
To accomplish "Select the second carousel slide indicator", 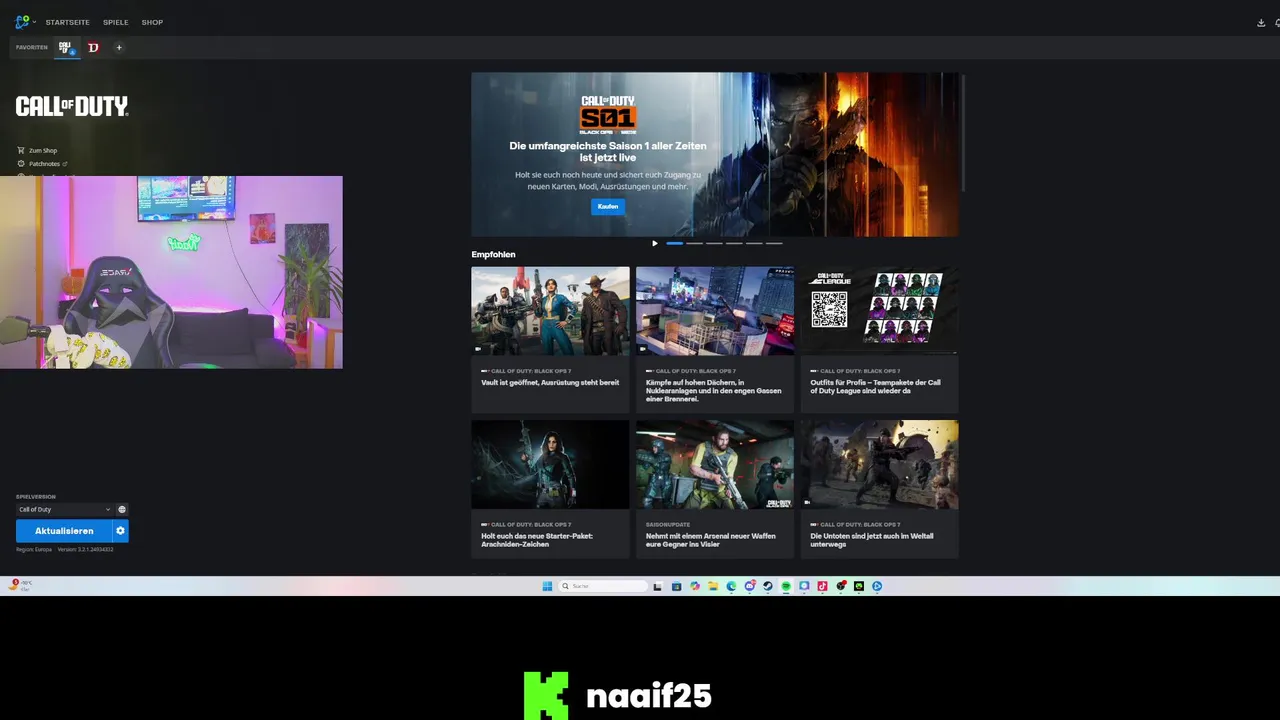I will pos(694,243).
